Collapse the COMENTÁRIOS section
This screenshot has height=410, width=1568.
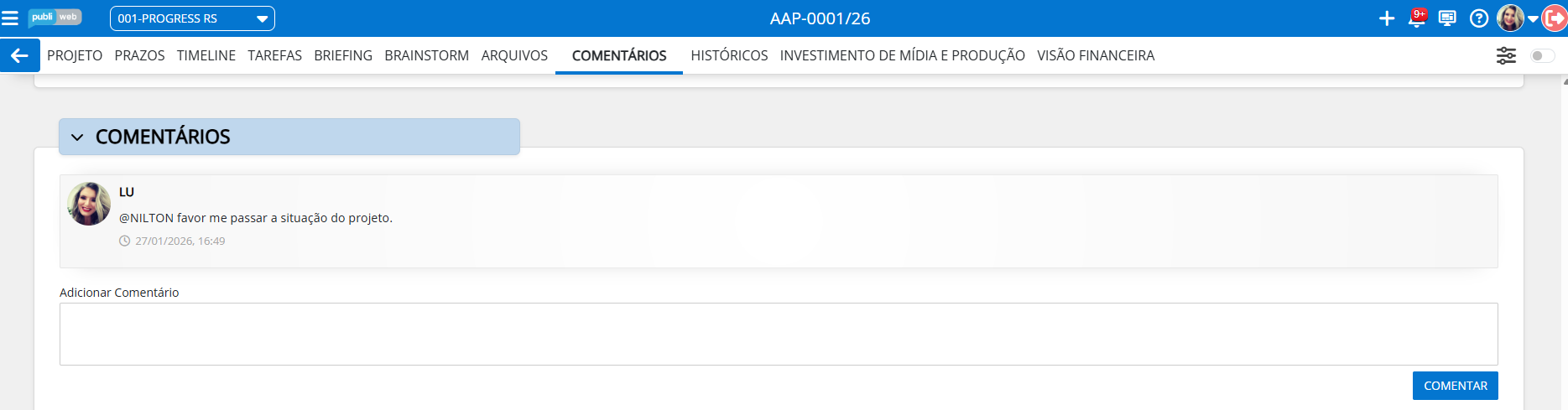tap(77, 137)
